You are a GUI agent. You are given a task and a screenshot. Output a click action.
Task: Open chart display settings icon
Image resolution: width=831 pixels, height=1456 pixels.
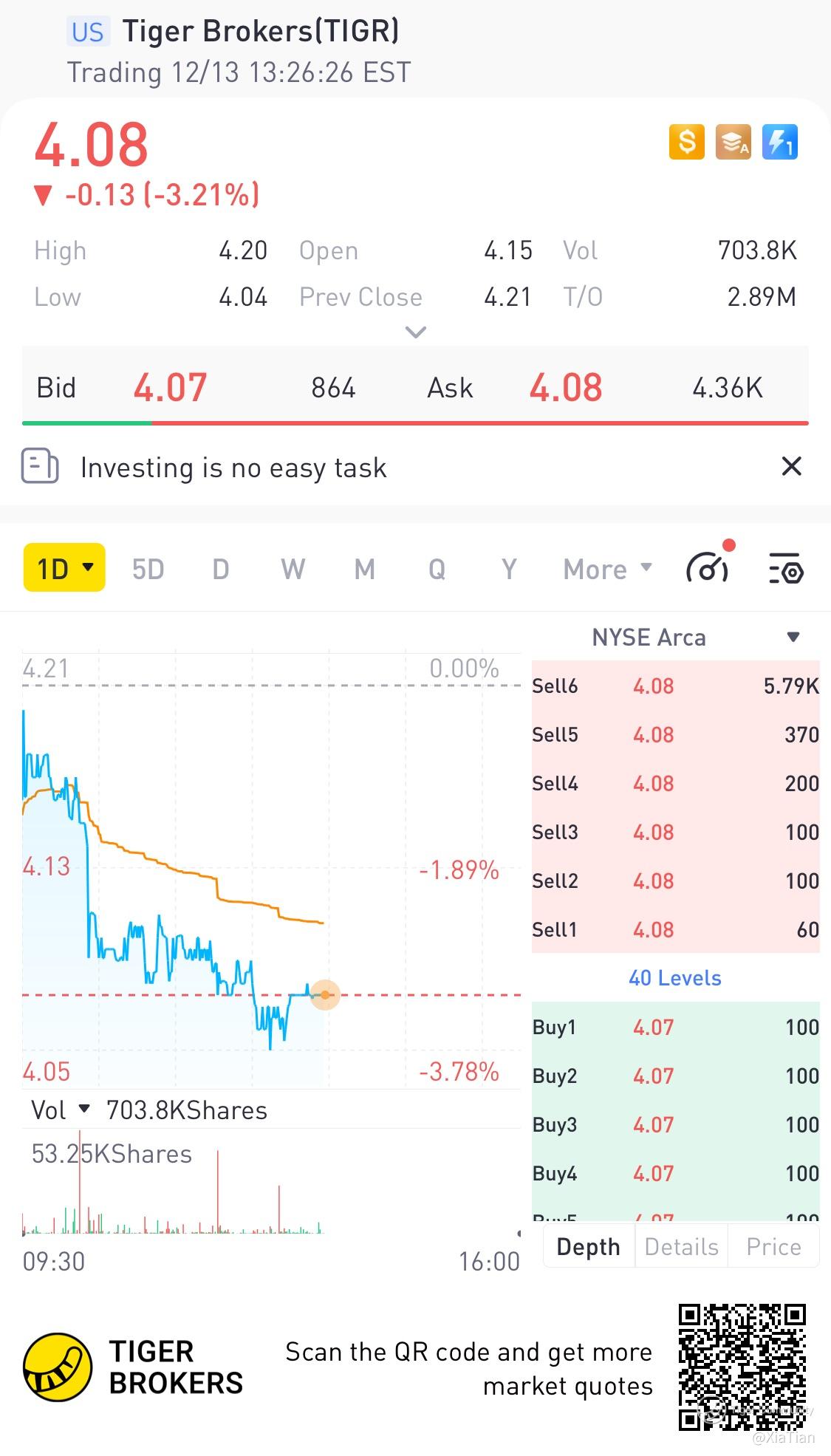(785, 569)
